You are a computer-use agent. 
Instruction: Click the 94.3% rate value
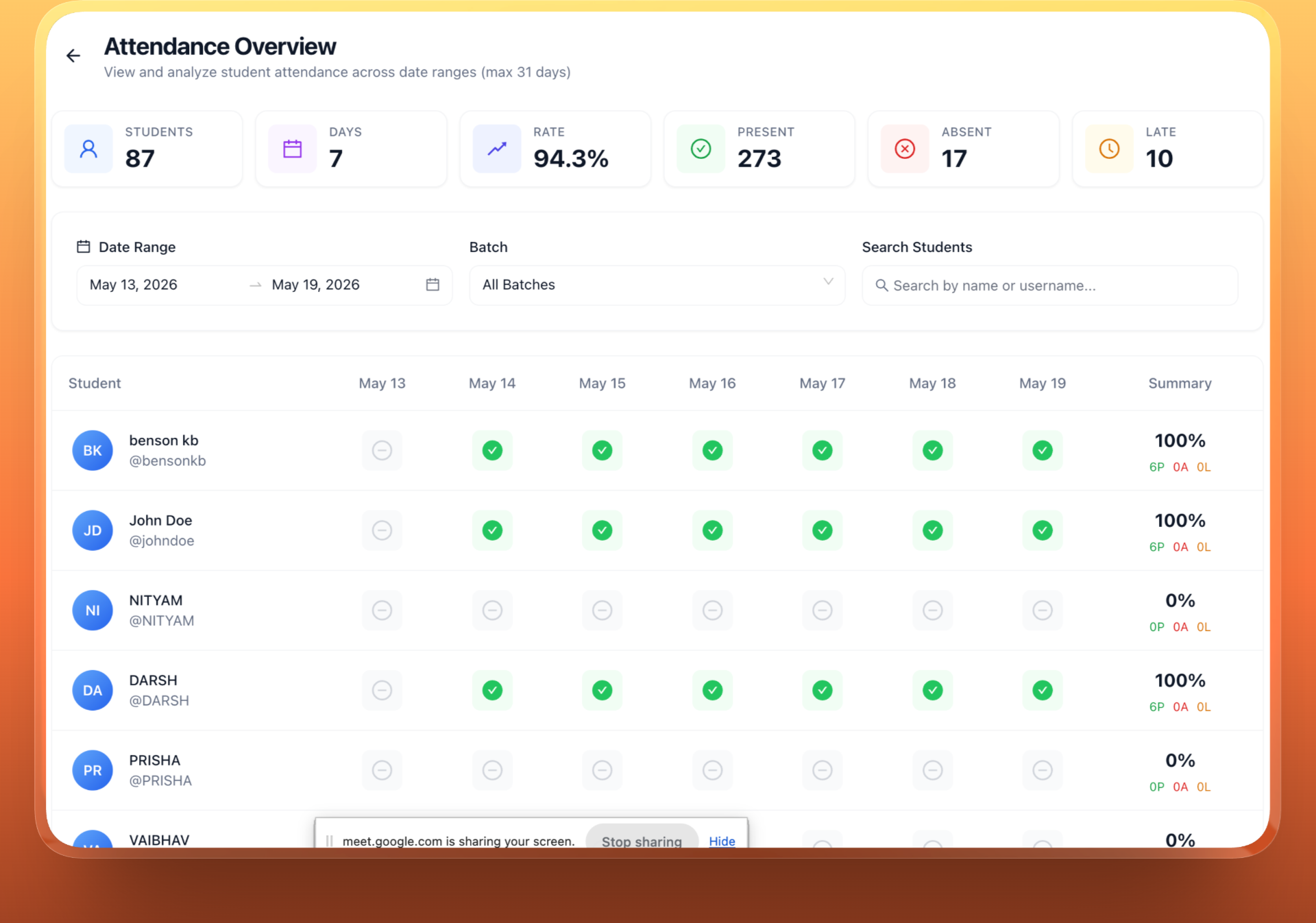(571, 159)
